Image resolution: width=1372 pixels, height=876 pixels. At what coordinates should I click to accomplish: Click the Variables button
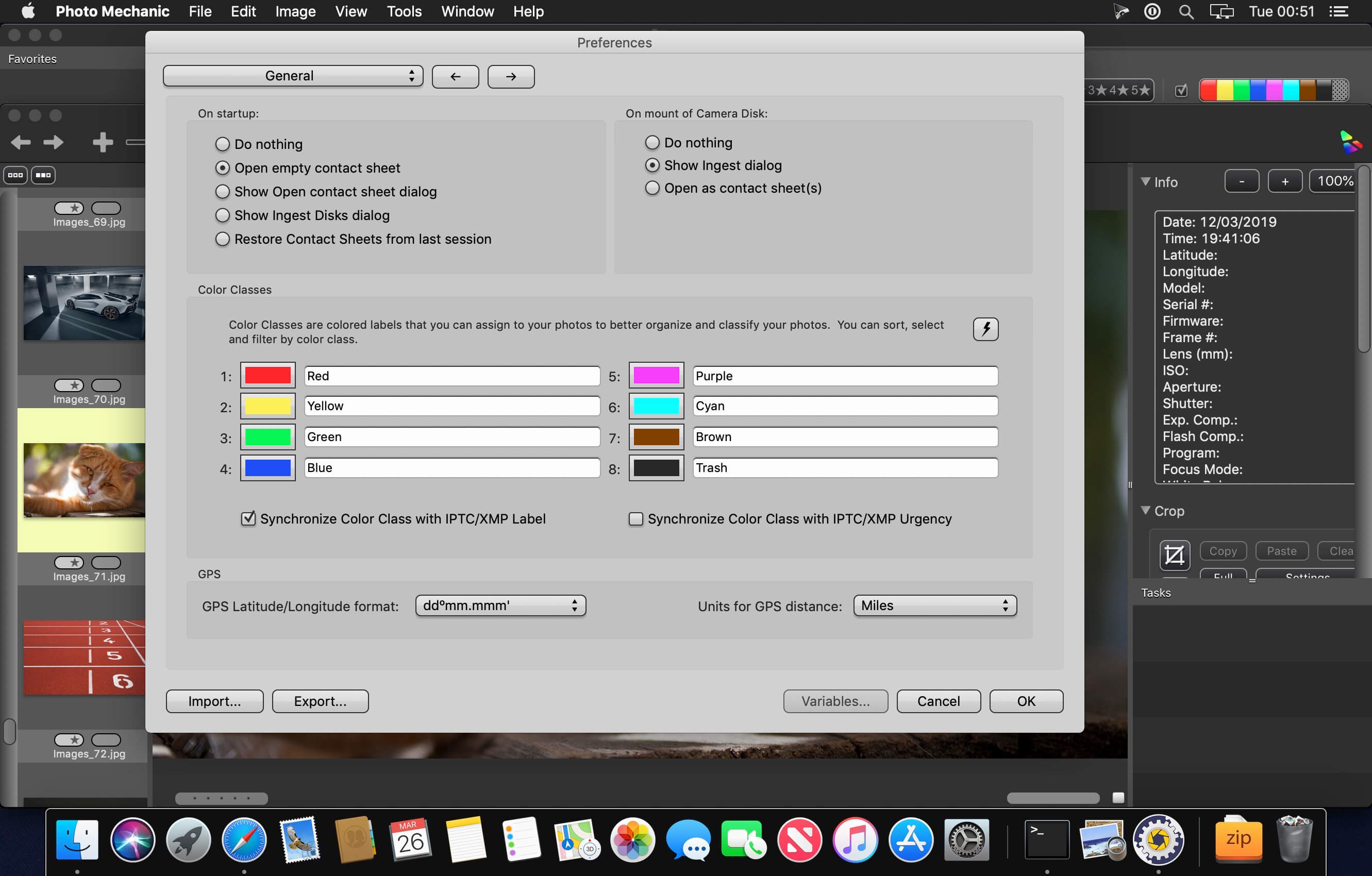[x=835, y=700]
